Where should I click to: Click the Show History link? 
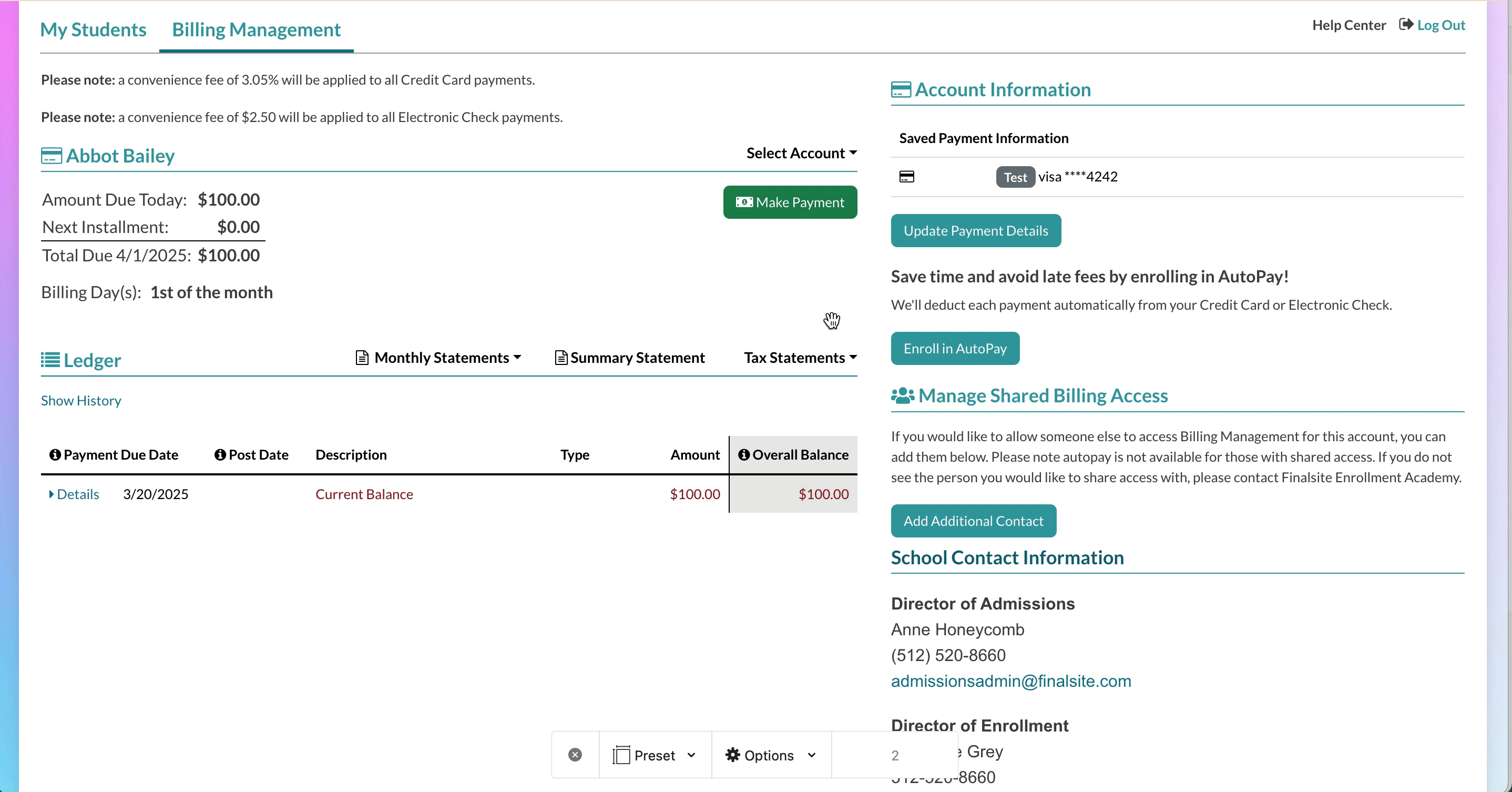coord(81,401)
